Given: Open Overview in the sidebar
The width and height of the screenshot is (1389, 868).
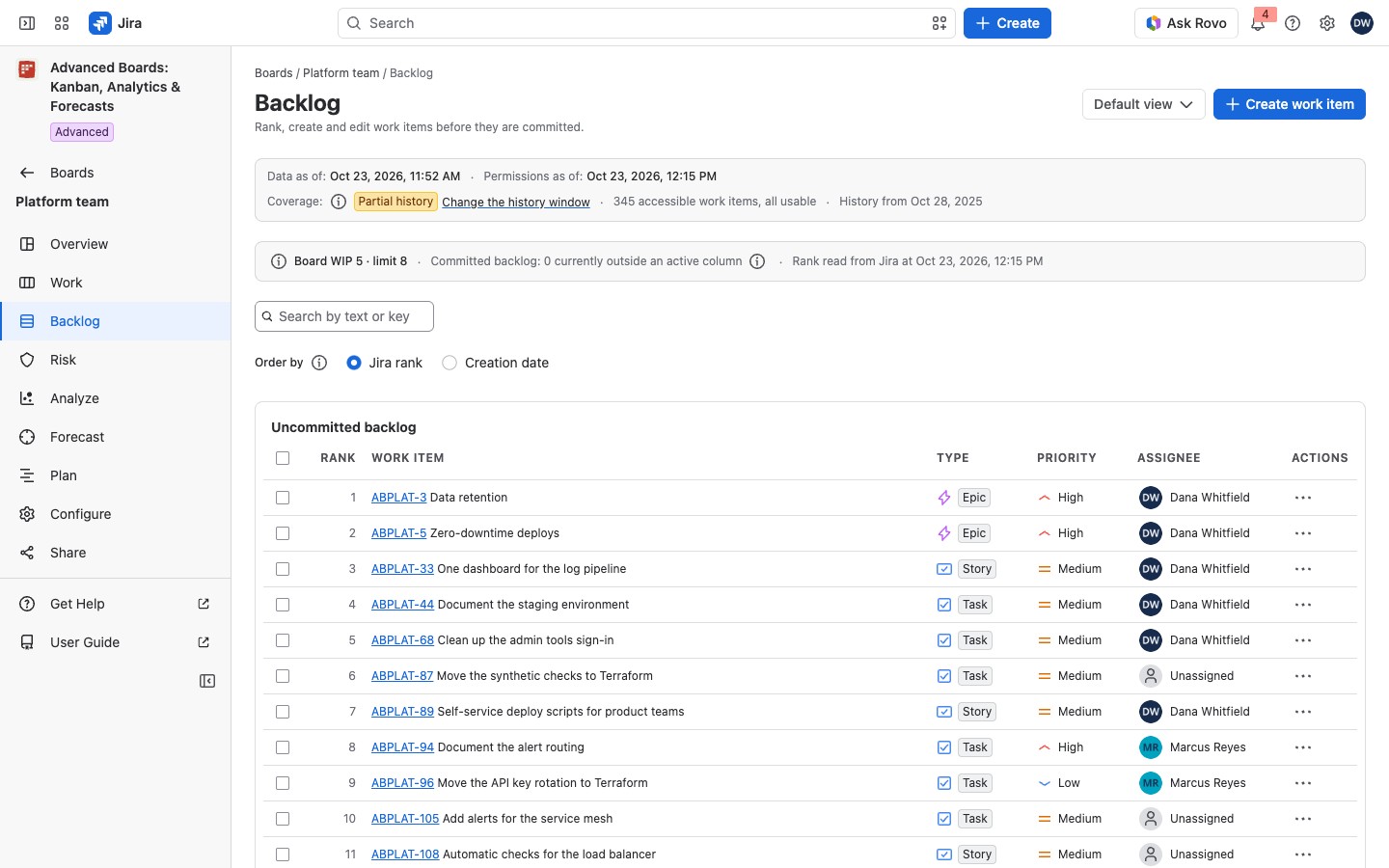Looking at the screenshot, I should click(x=116, y=244).
